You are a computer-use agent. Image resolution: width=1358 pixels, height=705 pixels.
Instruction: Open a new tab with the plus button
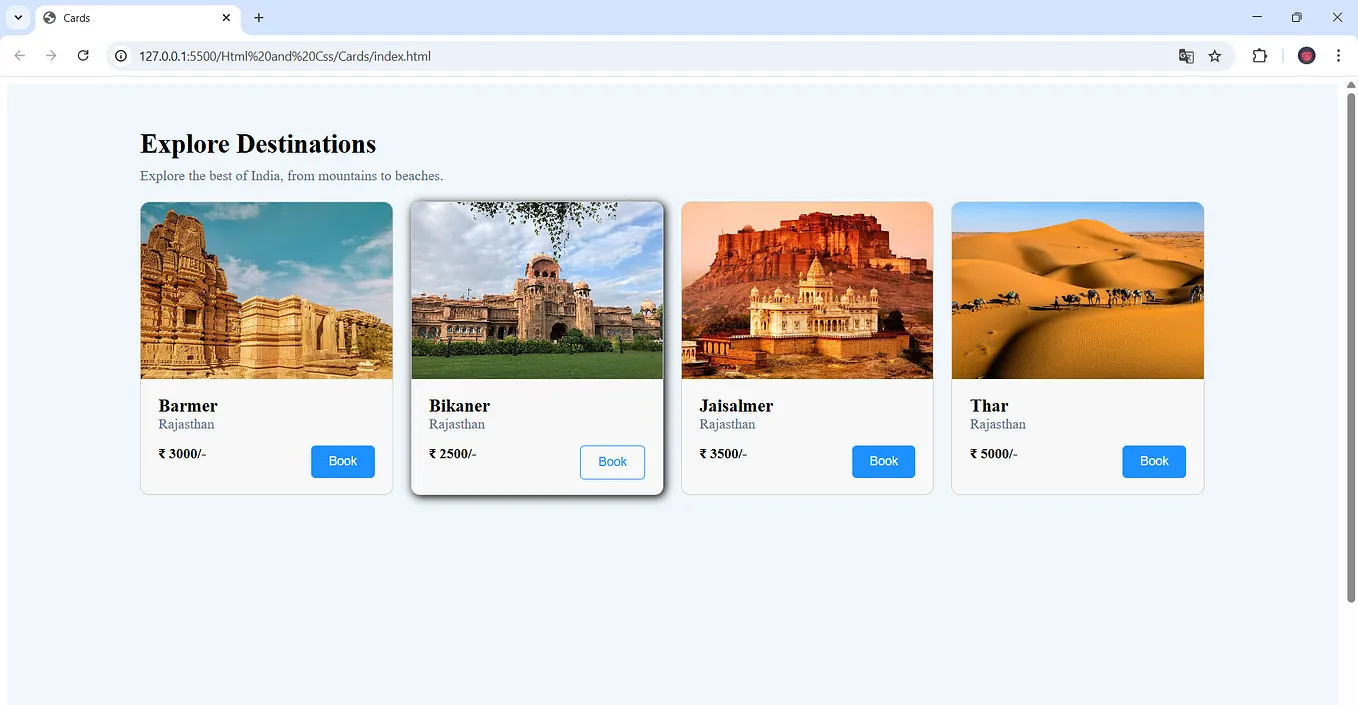[x=258, y=17]
